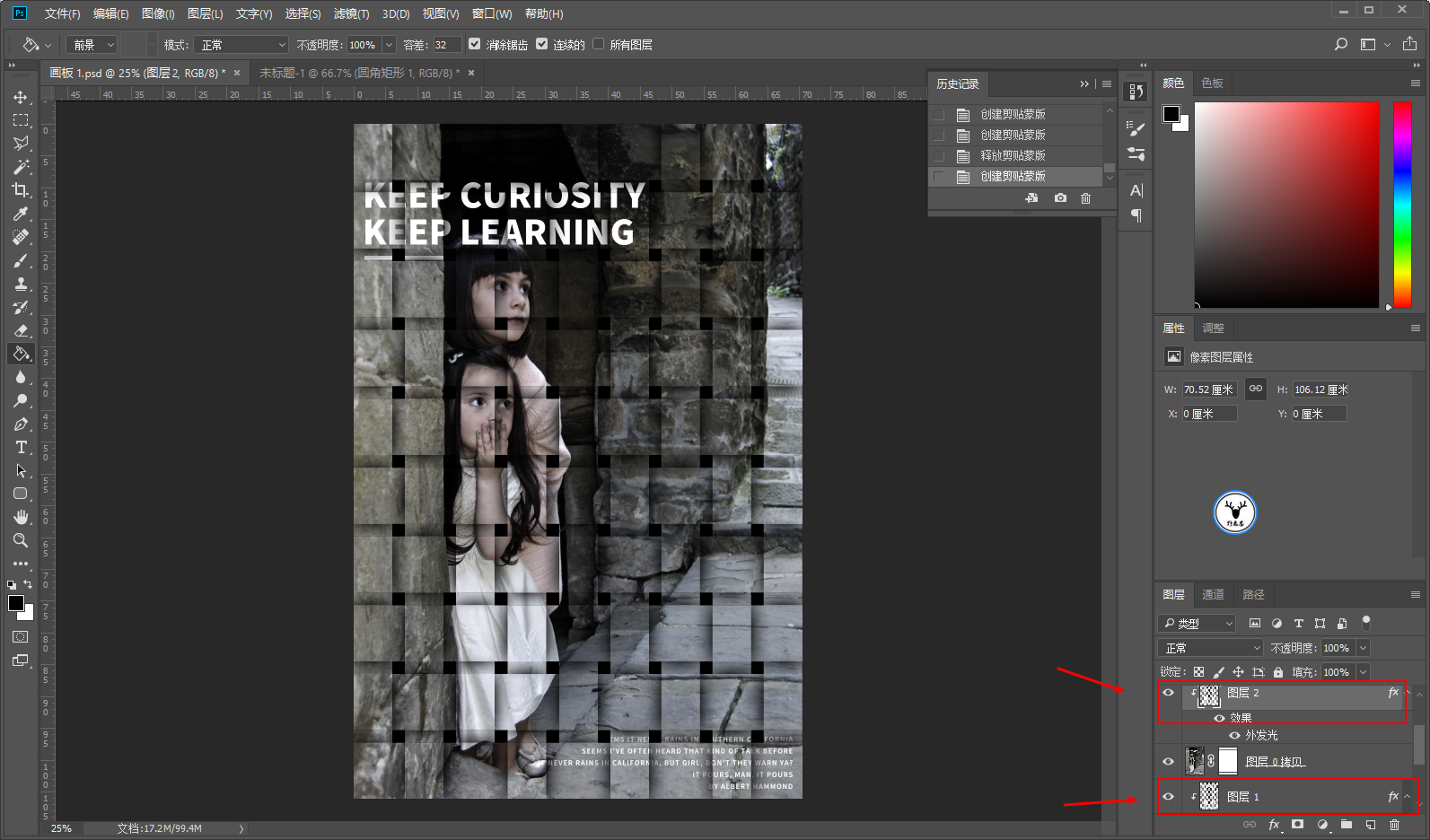Select the Horizontal Type tool

(x=21, y=447)
